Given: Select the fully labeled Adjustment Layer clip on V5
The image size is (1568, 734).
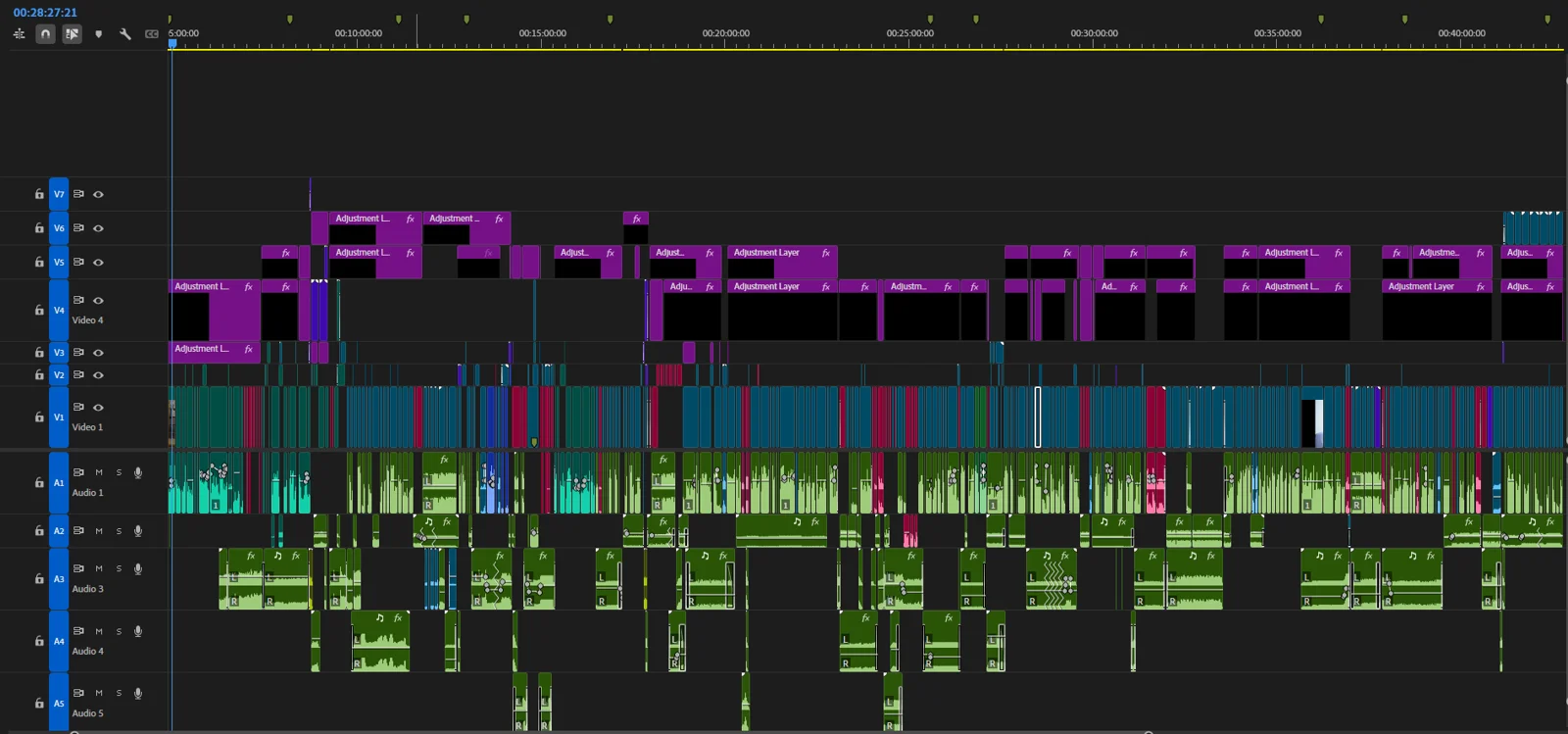Looking at the screenshot, I should pyautogui.click(x=781, y=262).
